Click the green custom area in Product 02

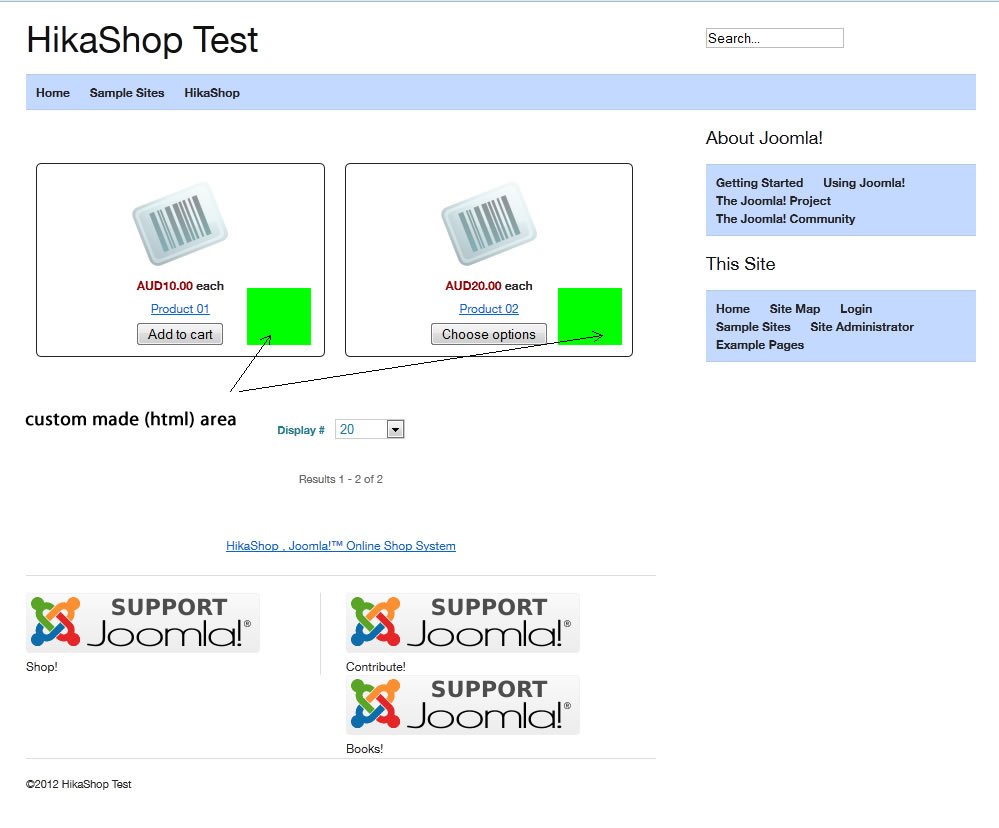(x=590, y=317)
